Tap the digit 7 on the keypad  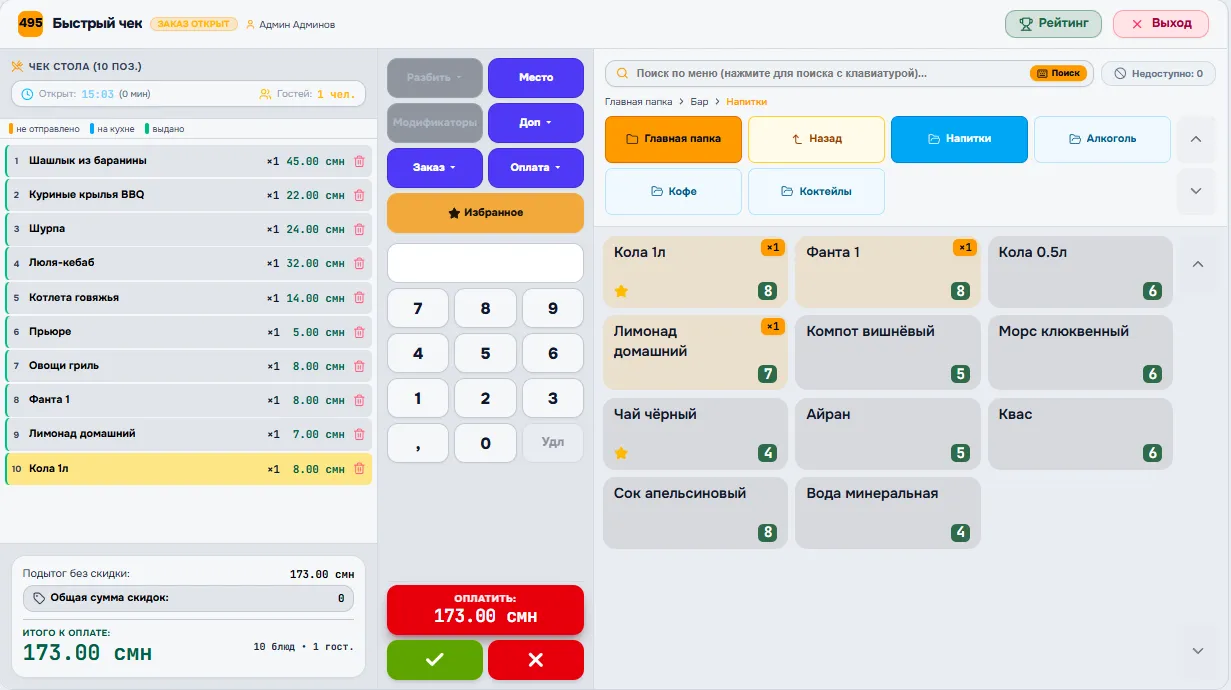tap(418, 308)
